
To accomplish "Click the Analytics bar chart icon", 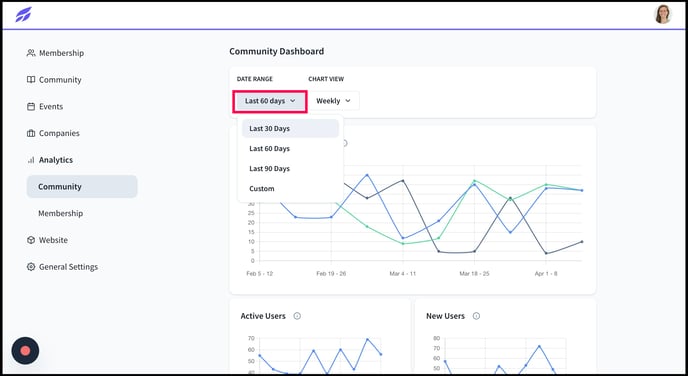I will [31, 160].
